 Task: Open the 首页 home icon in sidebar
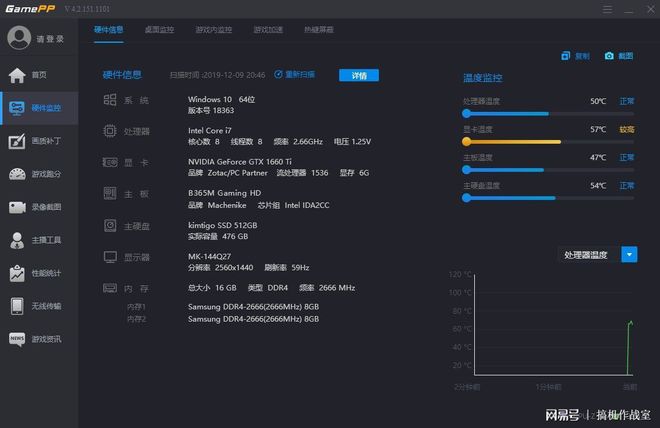point(17,75)
